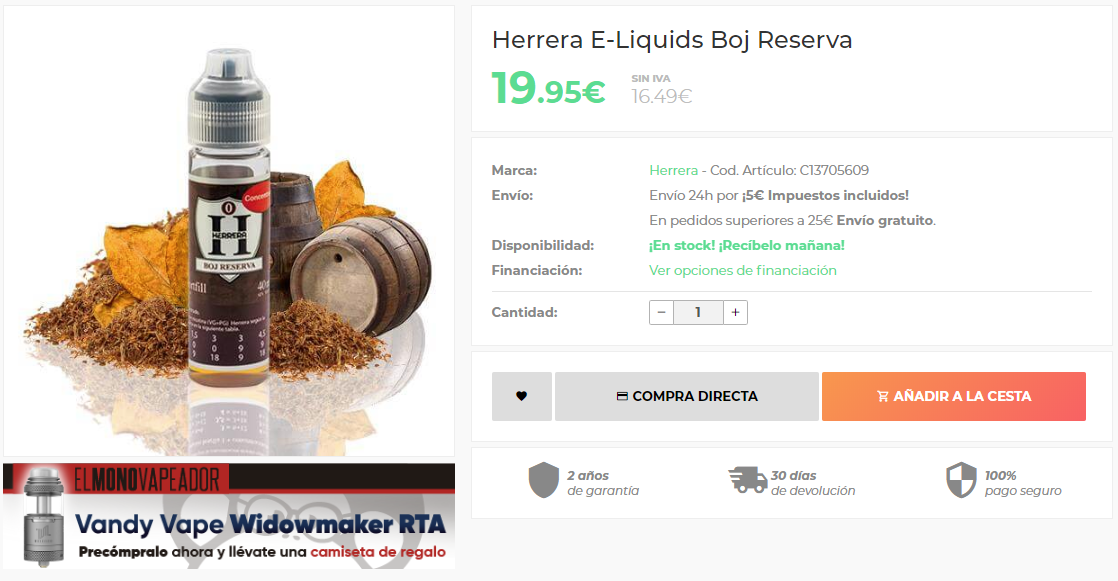1118x581 pixels.
Task: Click the camiseta de regalo promo text
Action: click(378, 552)
